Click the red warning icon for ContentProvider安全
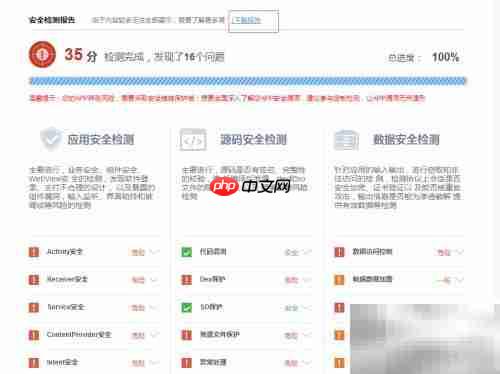Image resolution: width=500 pixels, height=374 pixels. coord(34,335)
